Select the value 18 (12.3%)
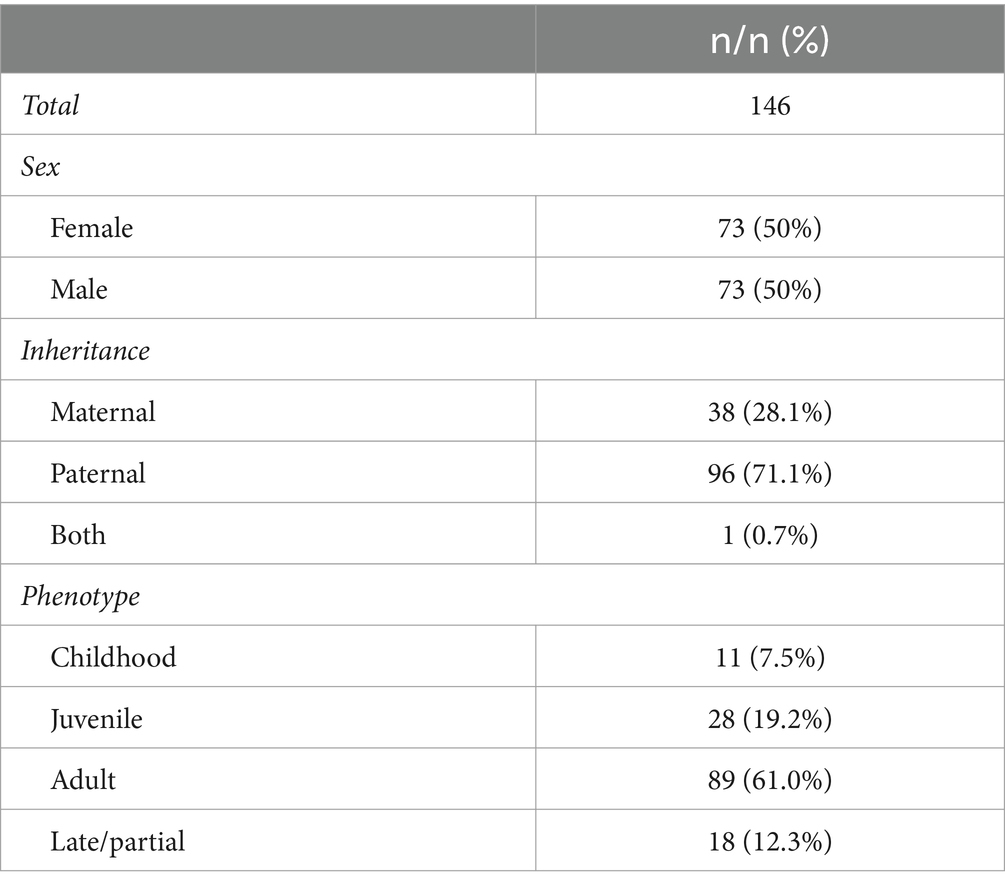The width and height of the screenshot is (1005, 889). pos(770,842)
